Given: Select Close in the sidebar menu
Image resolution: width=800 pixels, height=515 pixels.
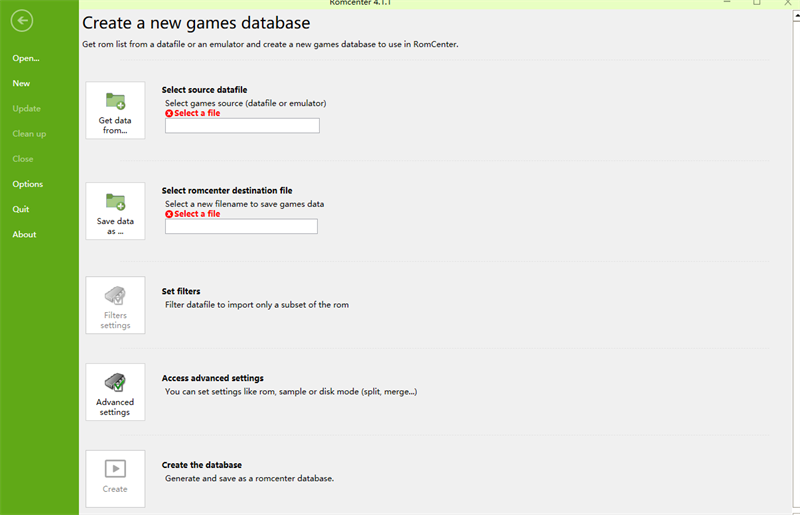Looking at the screenshot, I should pos(23,159).
